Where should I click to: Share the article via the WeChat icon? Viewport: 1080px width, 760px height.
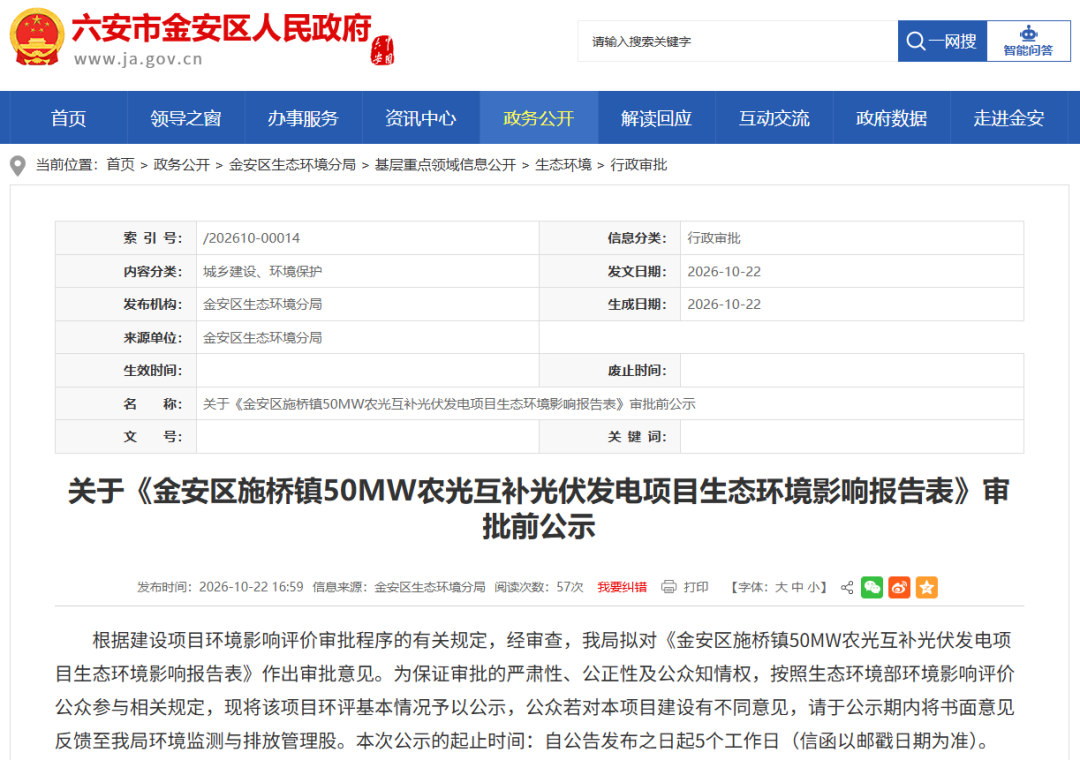tap(872, 587)
